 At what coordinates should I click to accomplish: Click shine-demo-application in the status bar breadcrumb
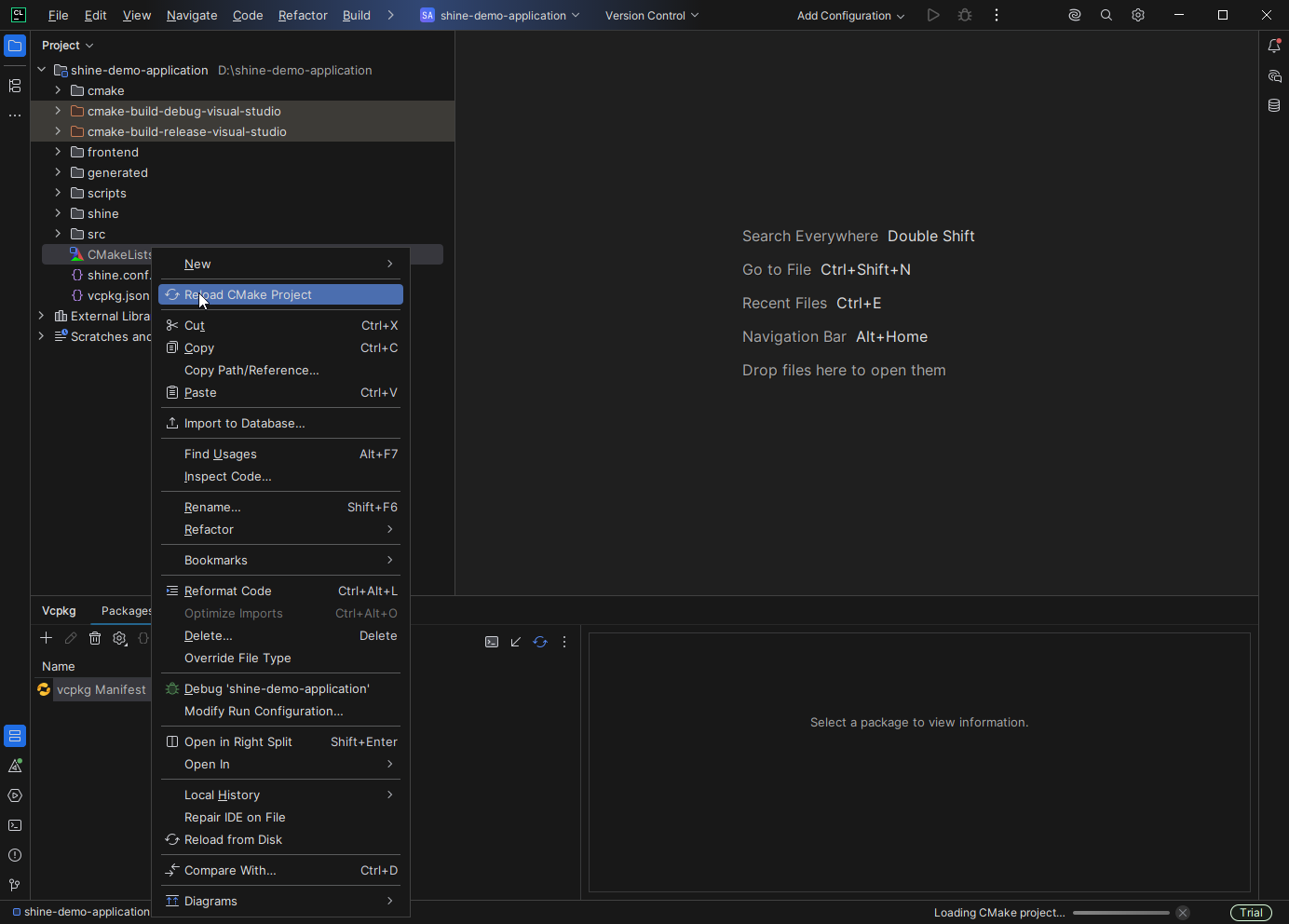(81, 912)
